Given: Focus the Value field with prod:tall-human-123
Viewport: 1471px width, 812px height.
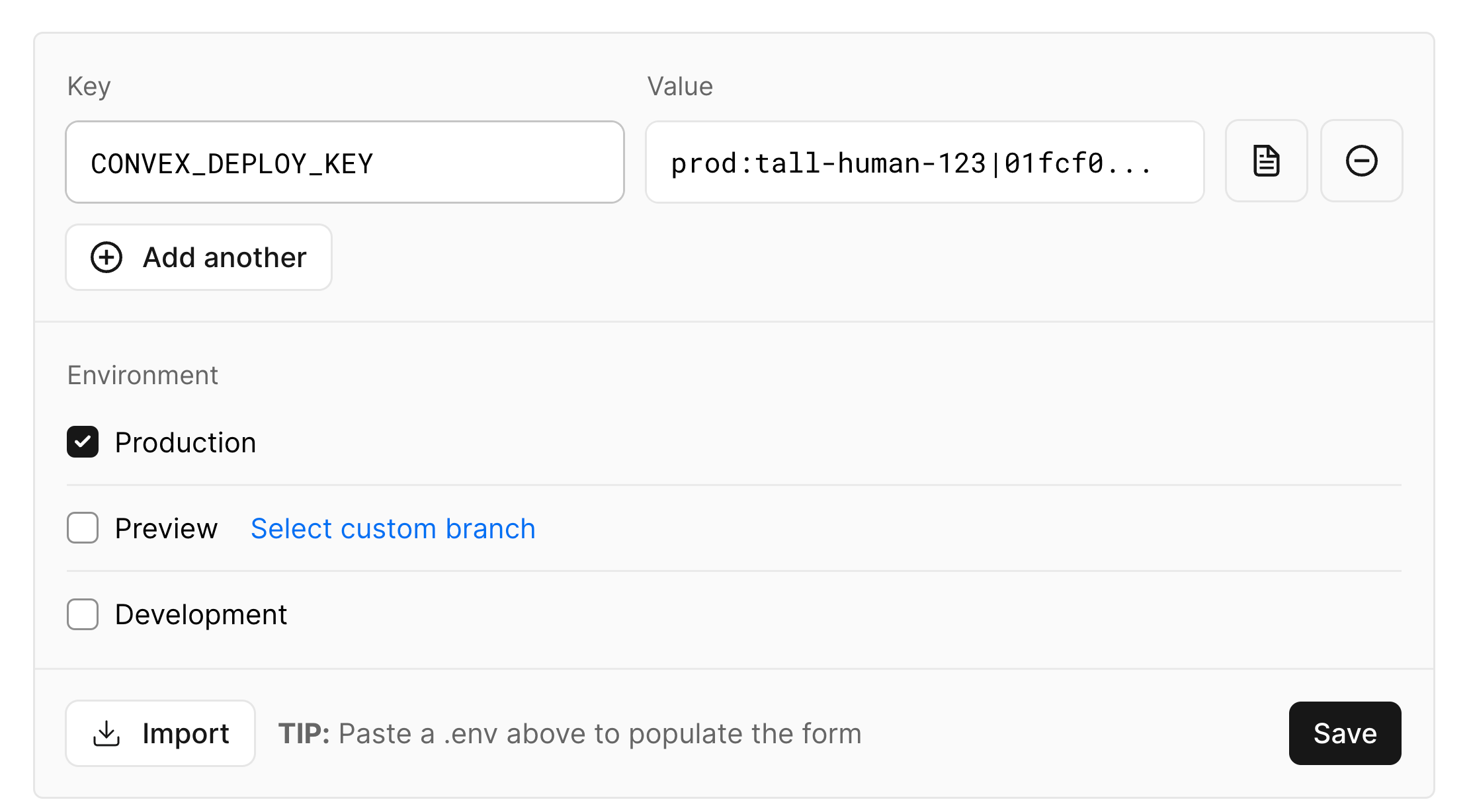Looking at the screenshot, I should (925, 162).
